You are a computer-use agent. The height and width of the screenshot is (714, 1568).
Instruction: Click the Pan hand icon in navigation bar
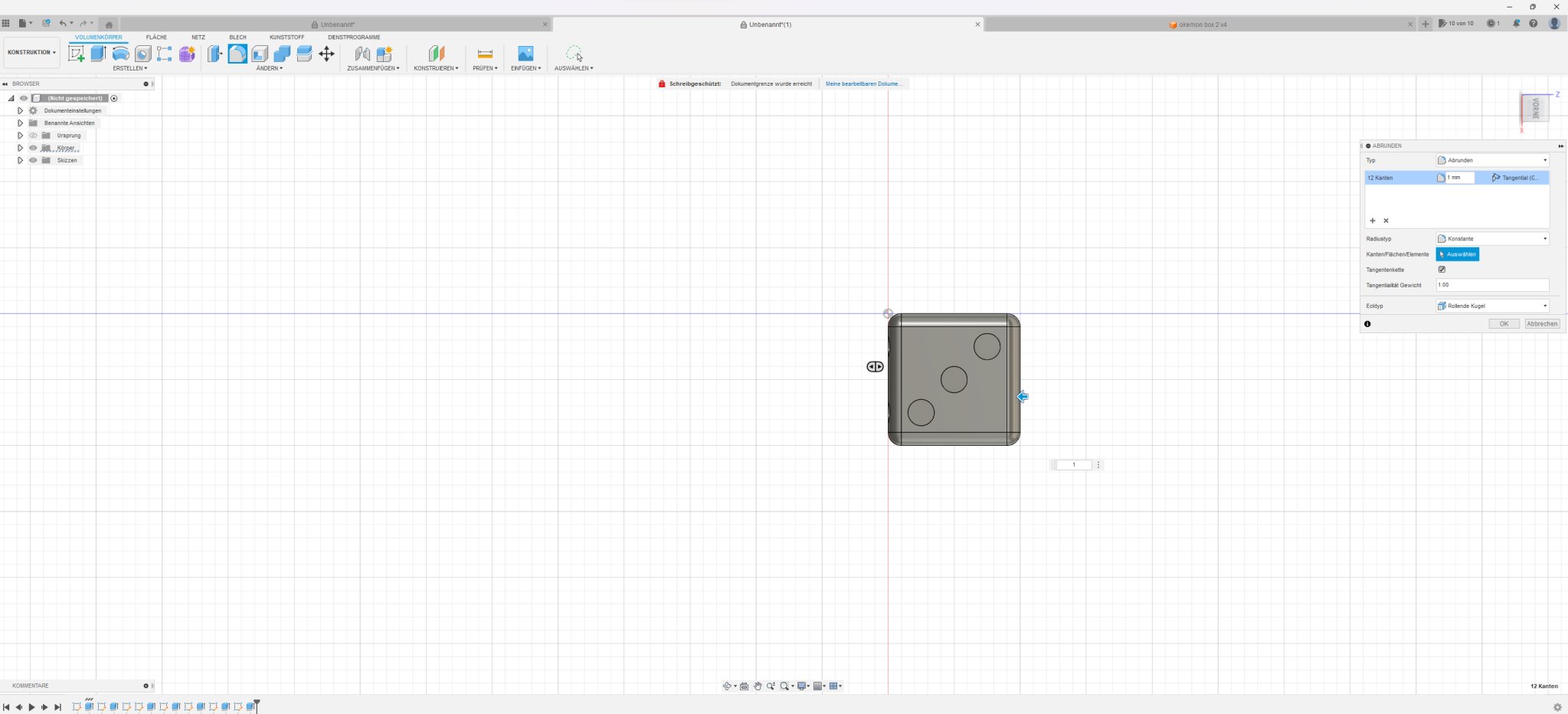pos(758,686)
